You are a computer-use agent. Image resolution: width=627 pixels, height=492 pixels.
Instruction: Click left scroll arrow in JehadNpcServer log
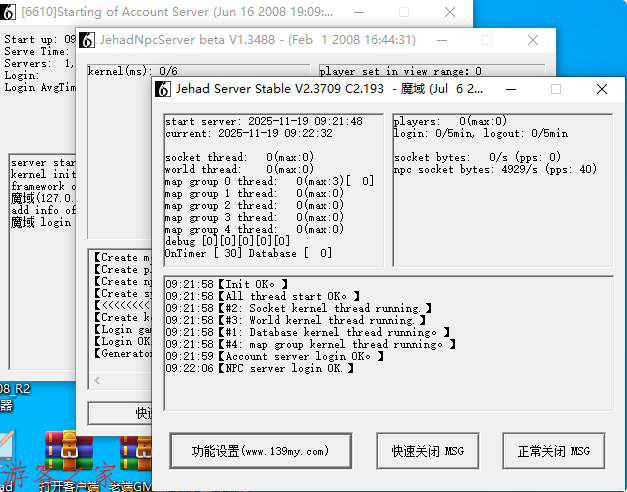97,381
